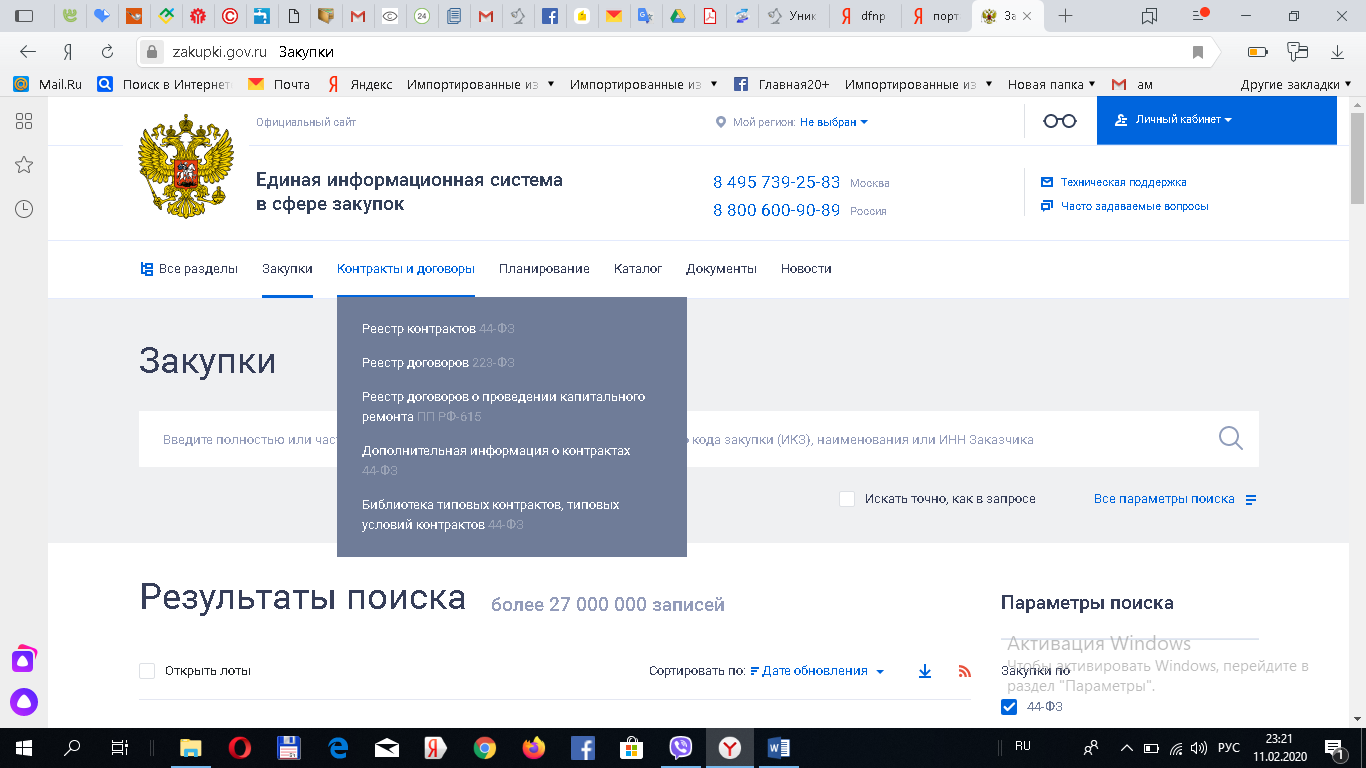Bookmark page with address bar icon
The height and width of the screenshot is (768, 1366).
pyautogui.click(x=1197, y=52)
